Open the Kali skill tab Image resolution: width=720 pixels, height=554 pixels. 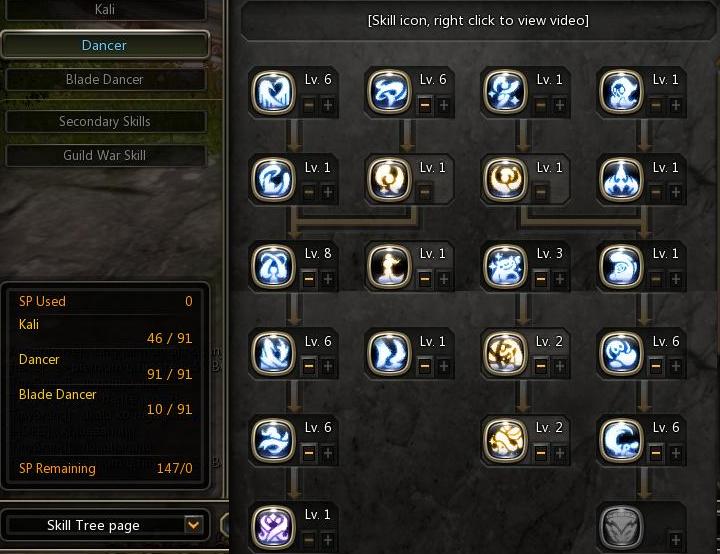pos(105,10)
